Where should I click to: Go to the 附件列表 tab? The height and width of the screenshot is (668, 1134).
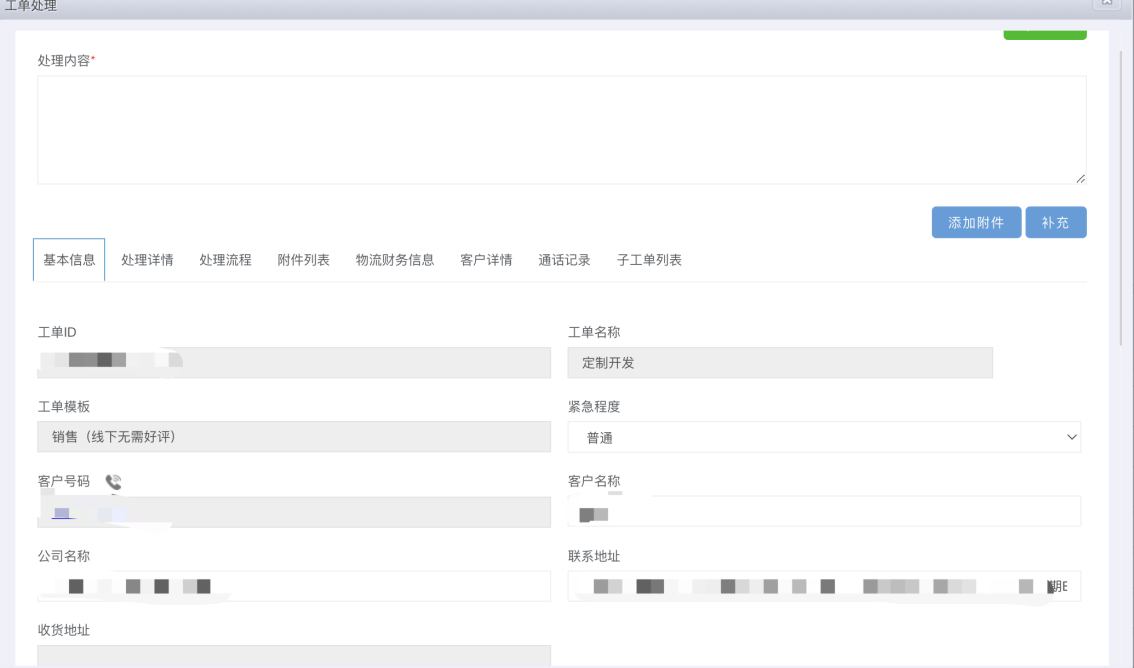pos(303,260)
